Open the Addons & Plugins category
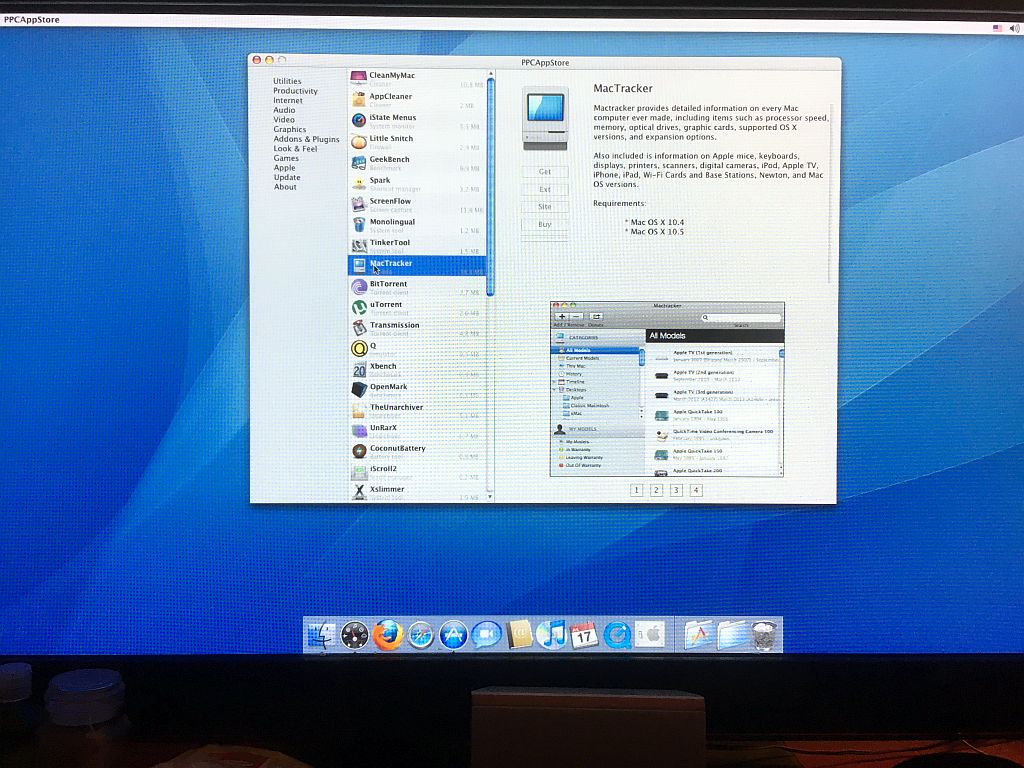Image resolution: width=1024 pixels, height=768 pixels. [306, 139]
